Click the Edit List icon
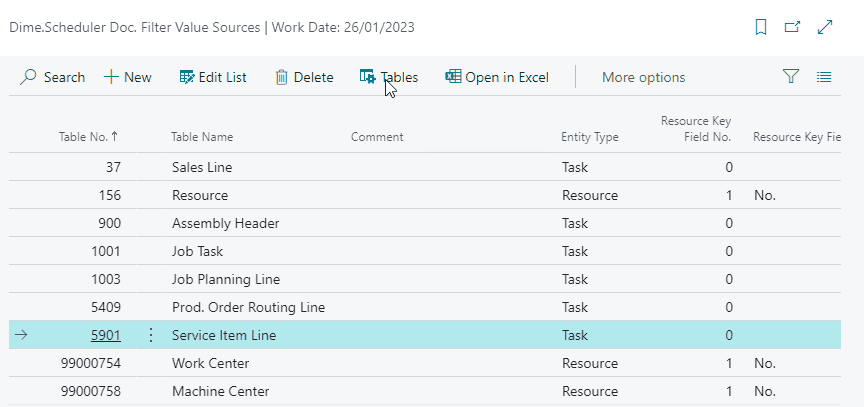Image resolution: width=864 pixels, height=407 pixels. pyautogui.click(x=187, y=77)
